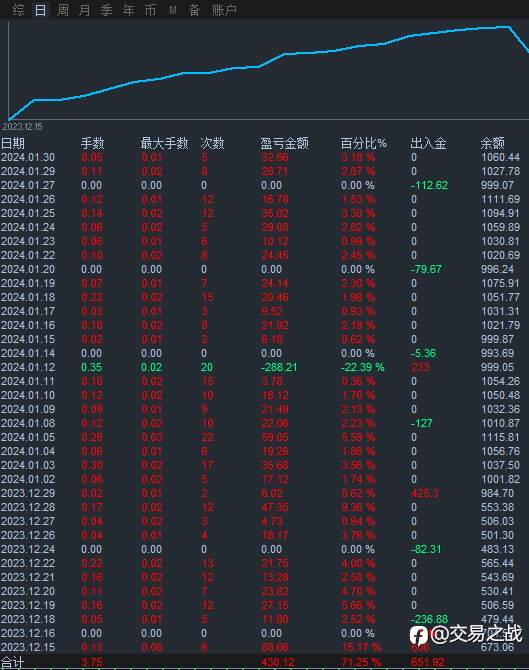Click the -79.67 withdrawal value

pyautogui.click(x=426, y=269)
